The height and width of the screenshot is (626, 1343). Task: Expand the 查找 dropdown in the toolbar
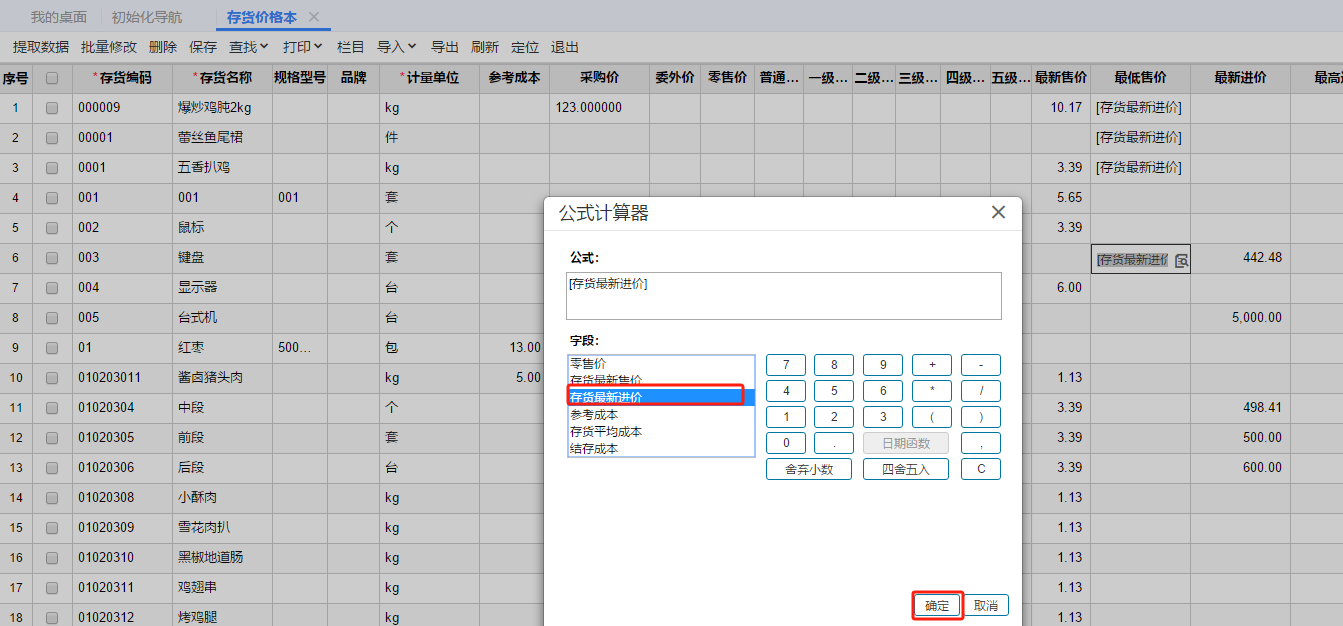click(249, 47)
